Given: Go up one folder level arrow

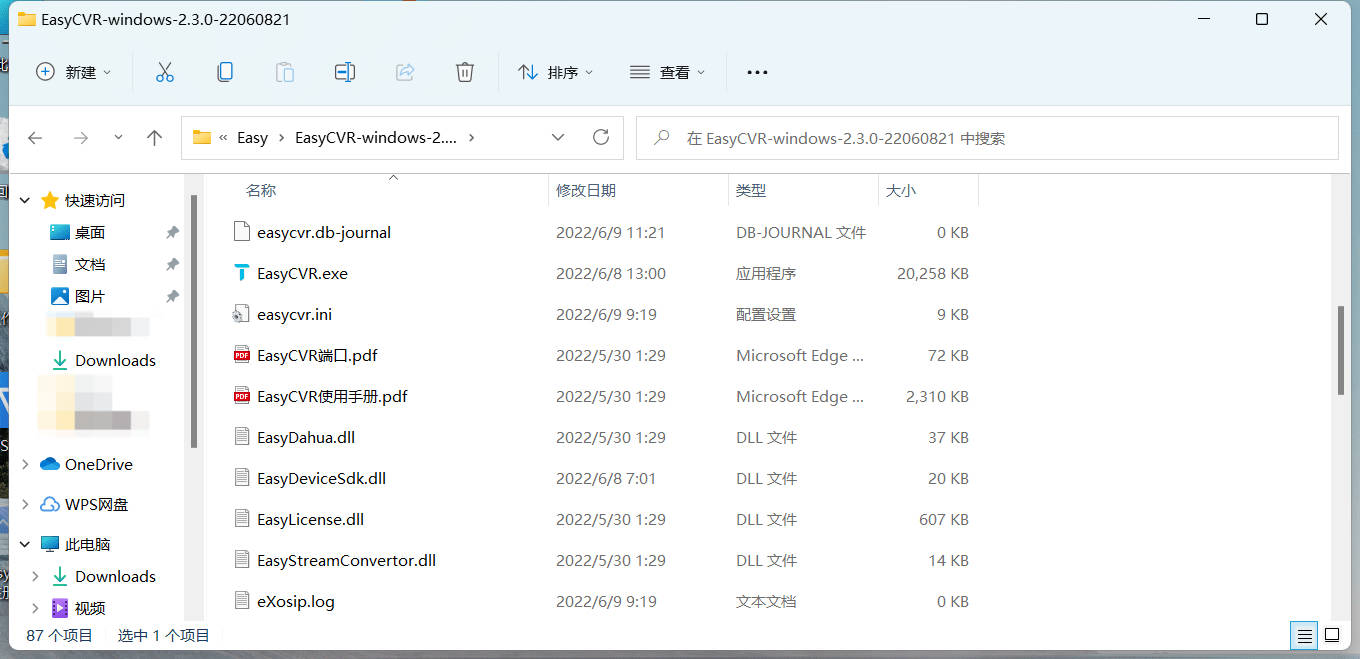Looking at the screenshot, I should click(154, 138).
